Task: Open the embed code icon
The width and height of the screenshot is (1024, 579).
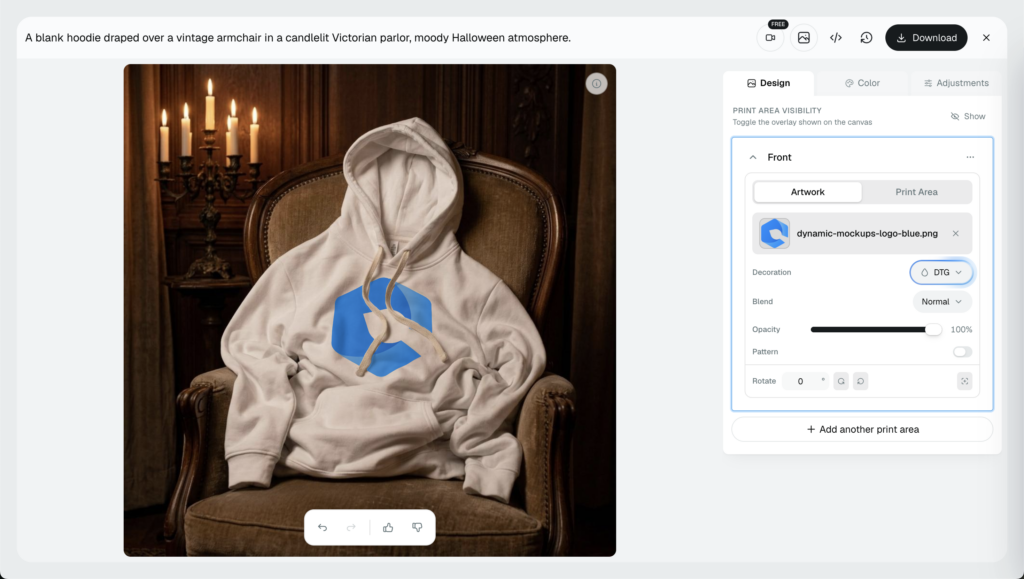Action: (x=835, y=38)
